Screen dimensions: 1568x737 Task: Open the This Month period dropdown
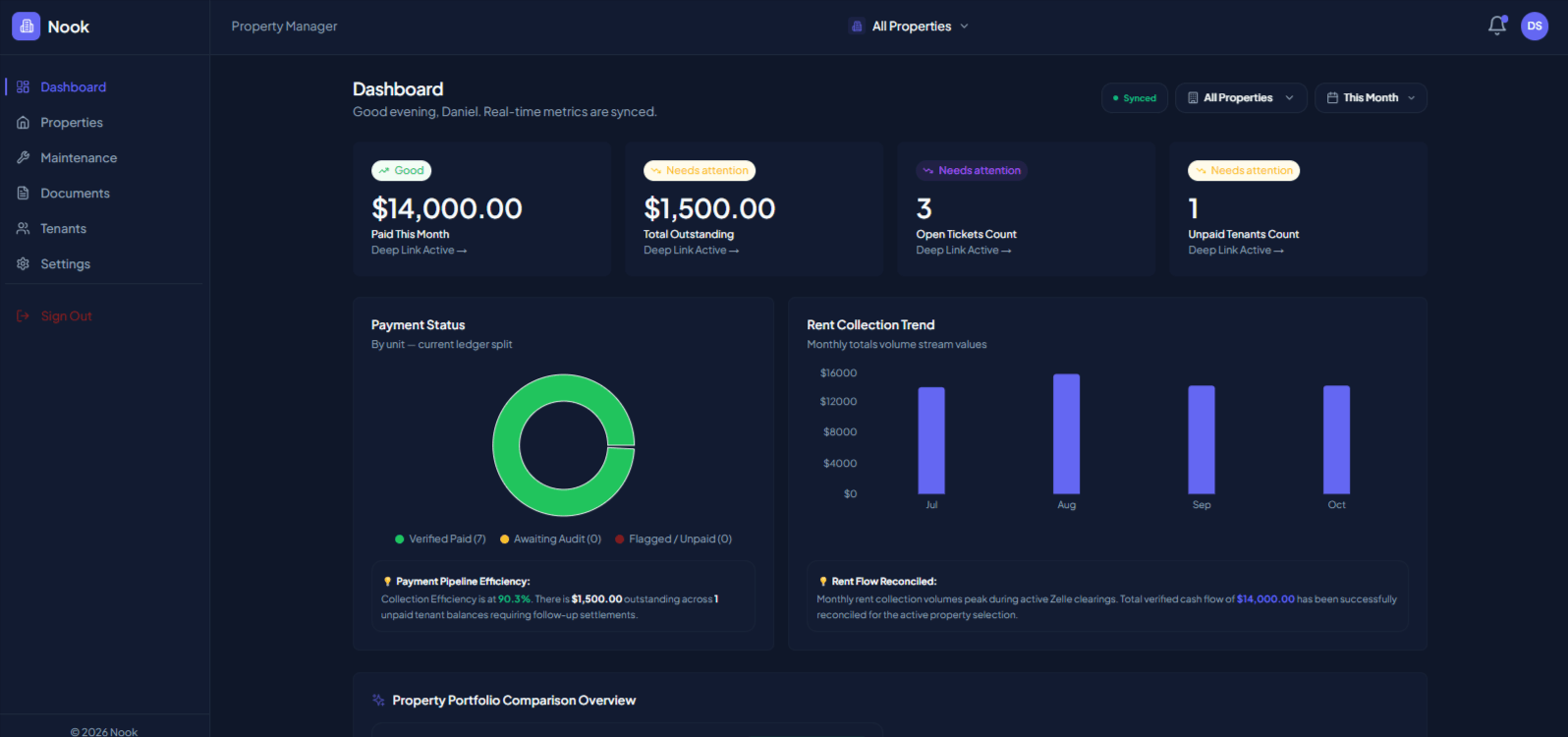(1371, 98)
